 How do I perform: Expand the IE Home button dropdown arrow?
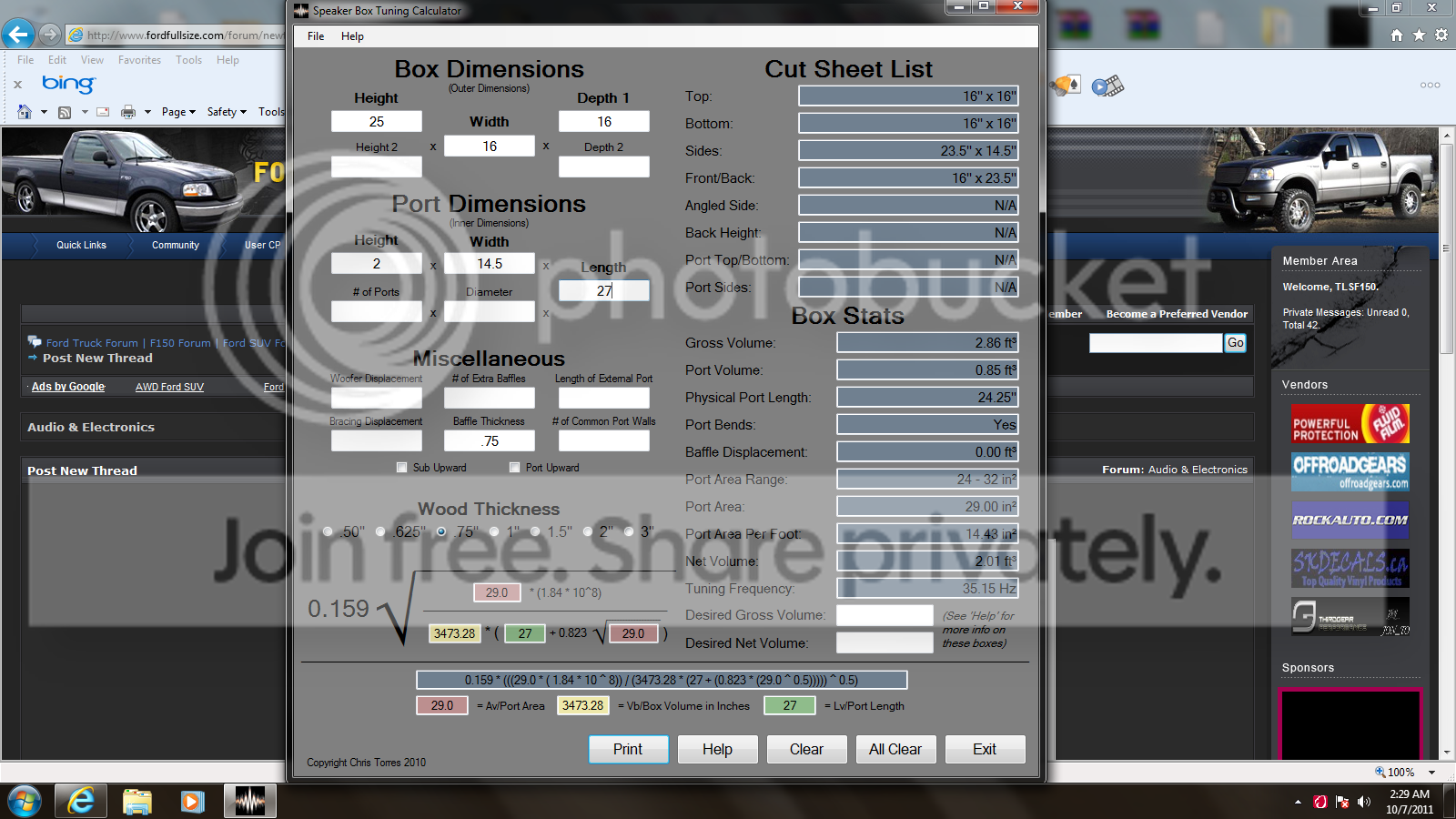44,112
